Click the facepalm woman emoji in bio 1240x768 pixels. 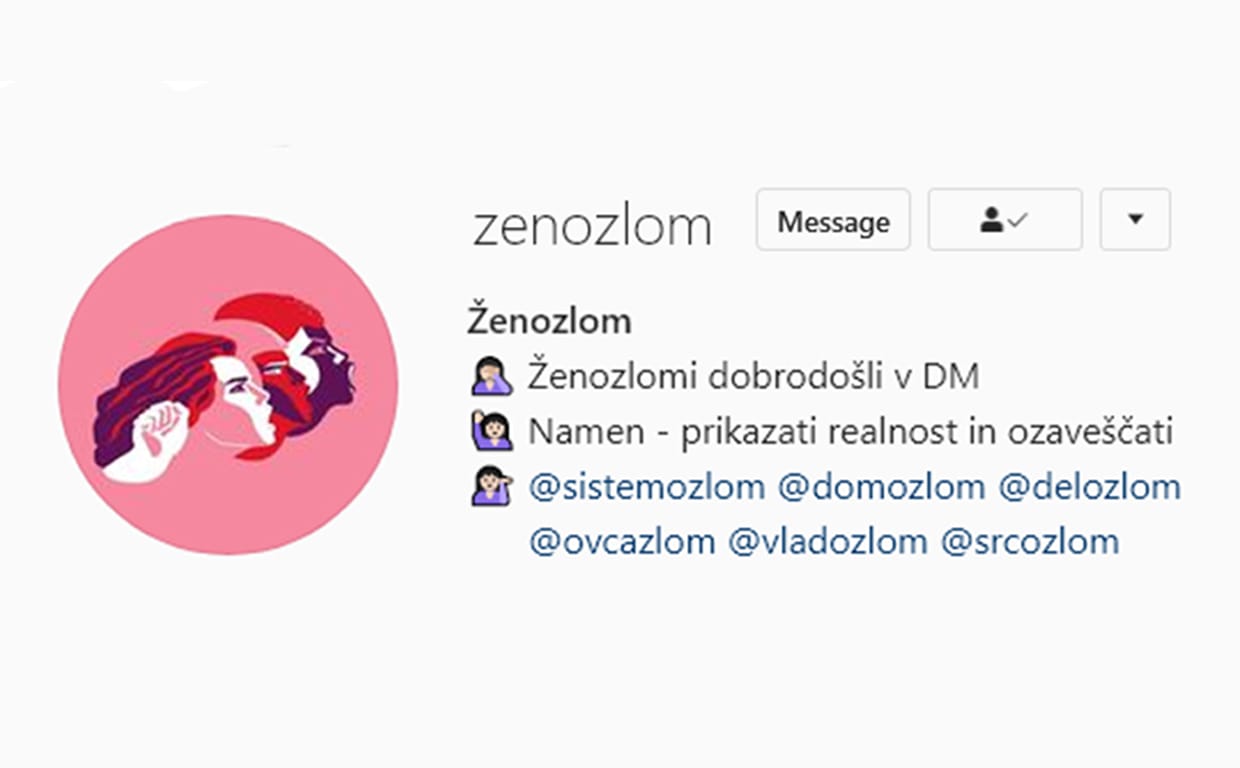[x=491, y=377]
